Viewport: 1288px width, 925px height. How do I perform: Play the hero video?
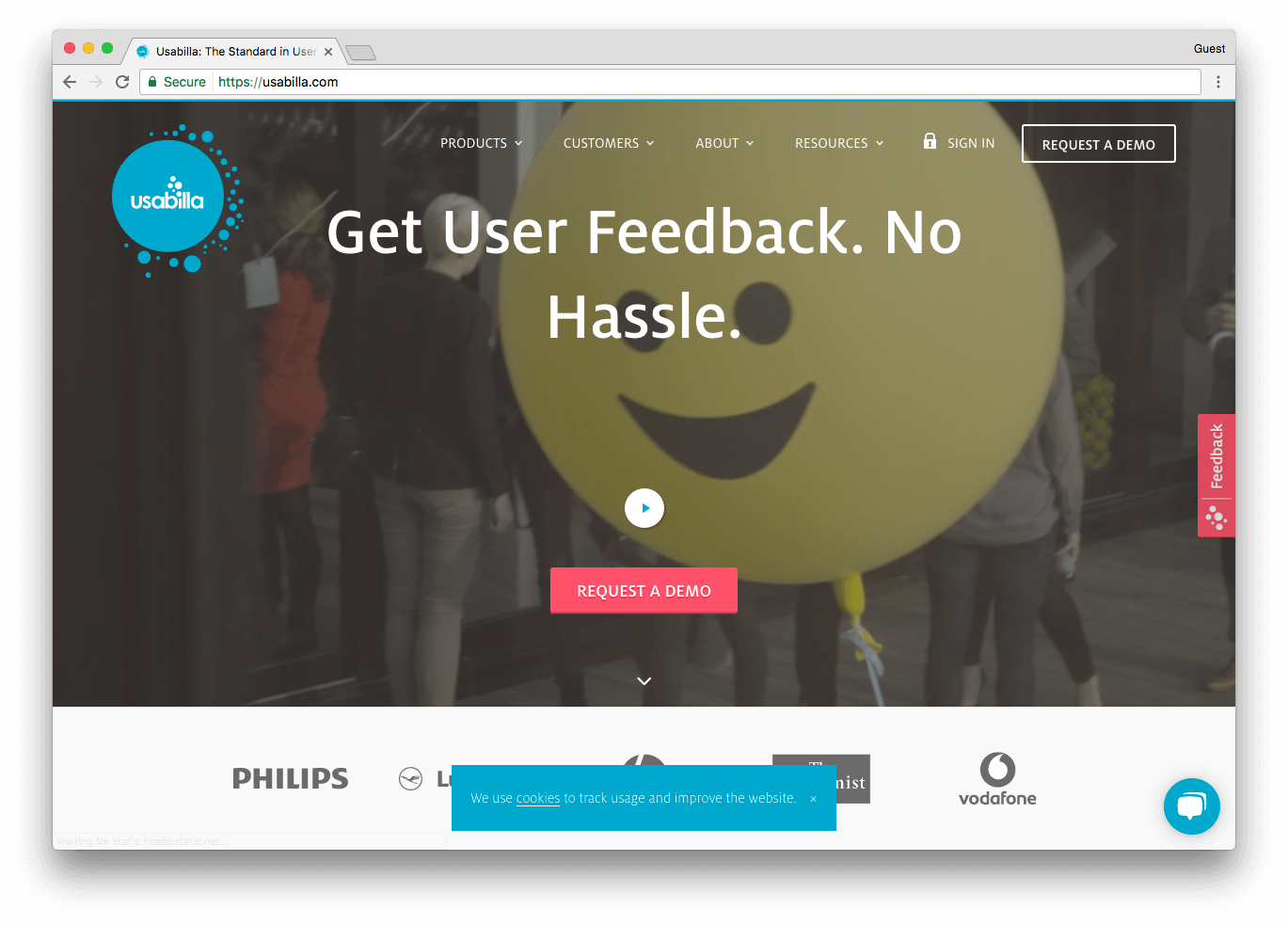(x=644, y=508)
